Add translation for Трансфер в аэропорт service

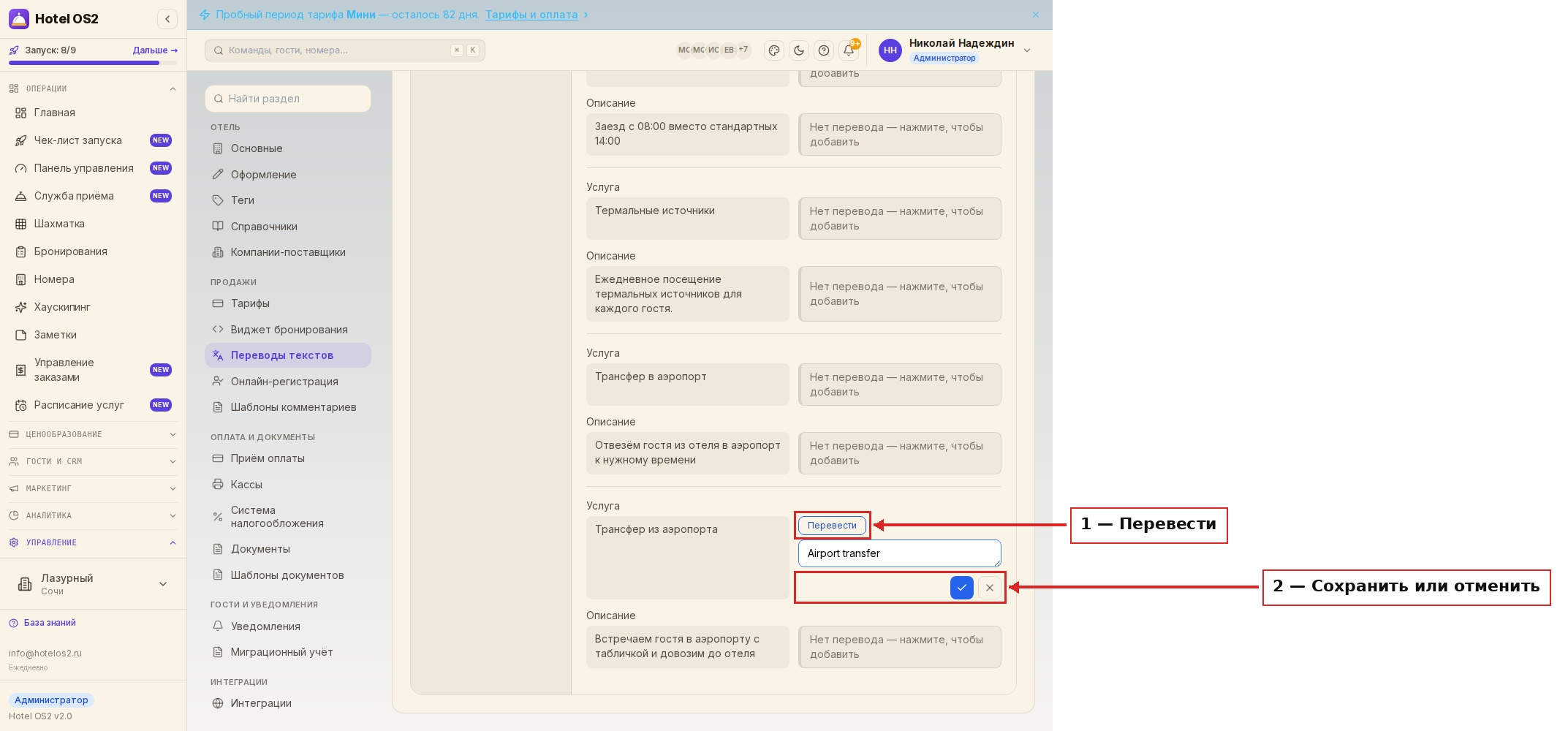pyautogui.click(x=900, y=385)
